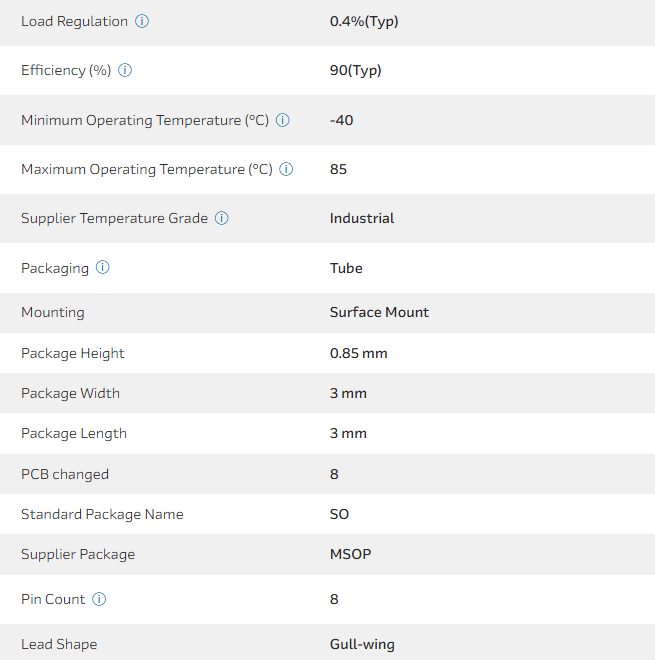The image size is (655, 660).
Task: Select the 0.4%(Typ) load regulation value
Action: click(364, 21)
